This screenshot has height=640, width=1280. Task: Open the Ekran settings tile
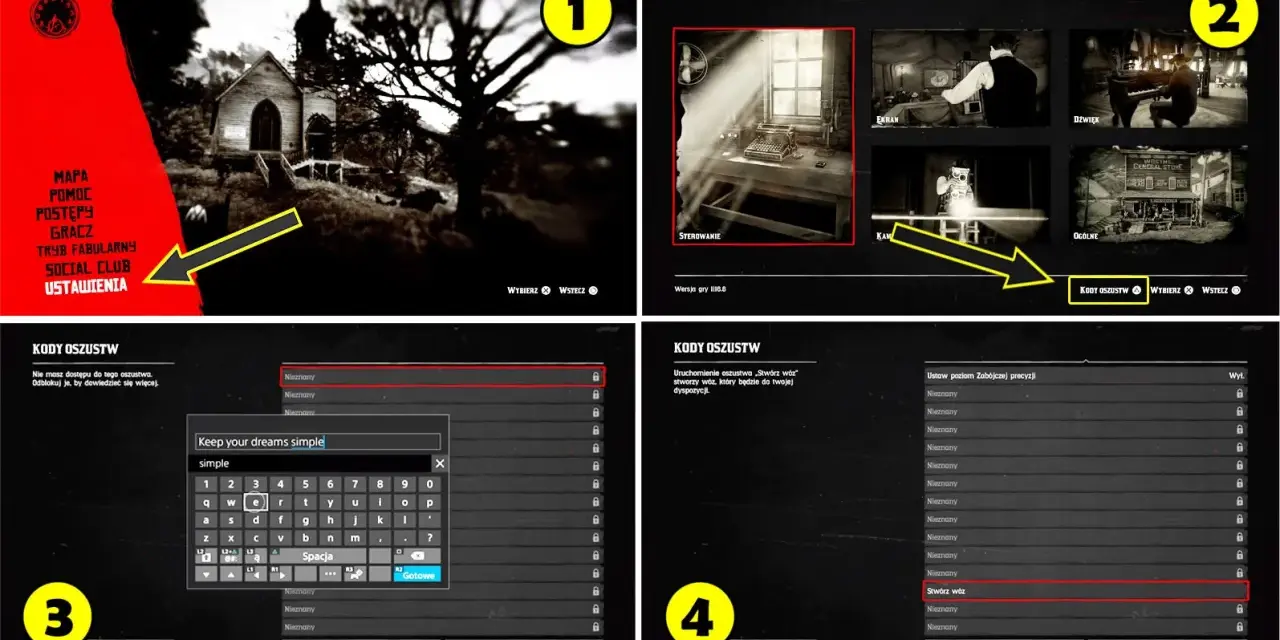(x=961, y=78)
